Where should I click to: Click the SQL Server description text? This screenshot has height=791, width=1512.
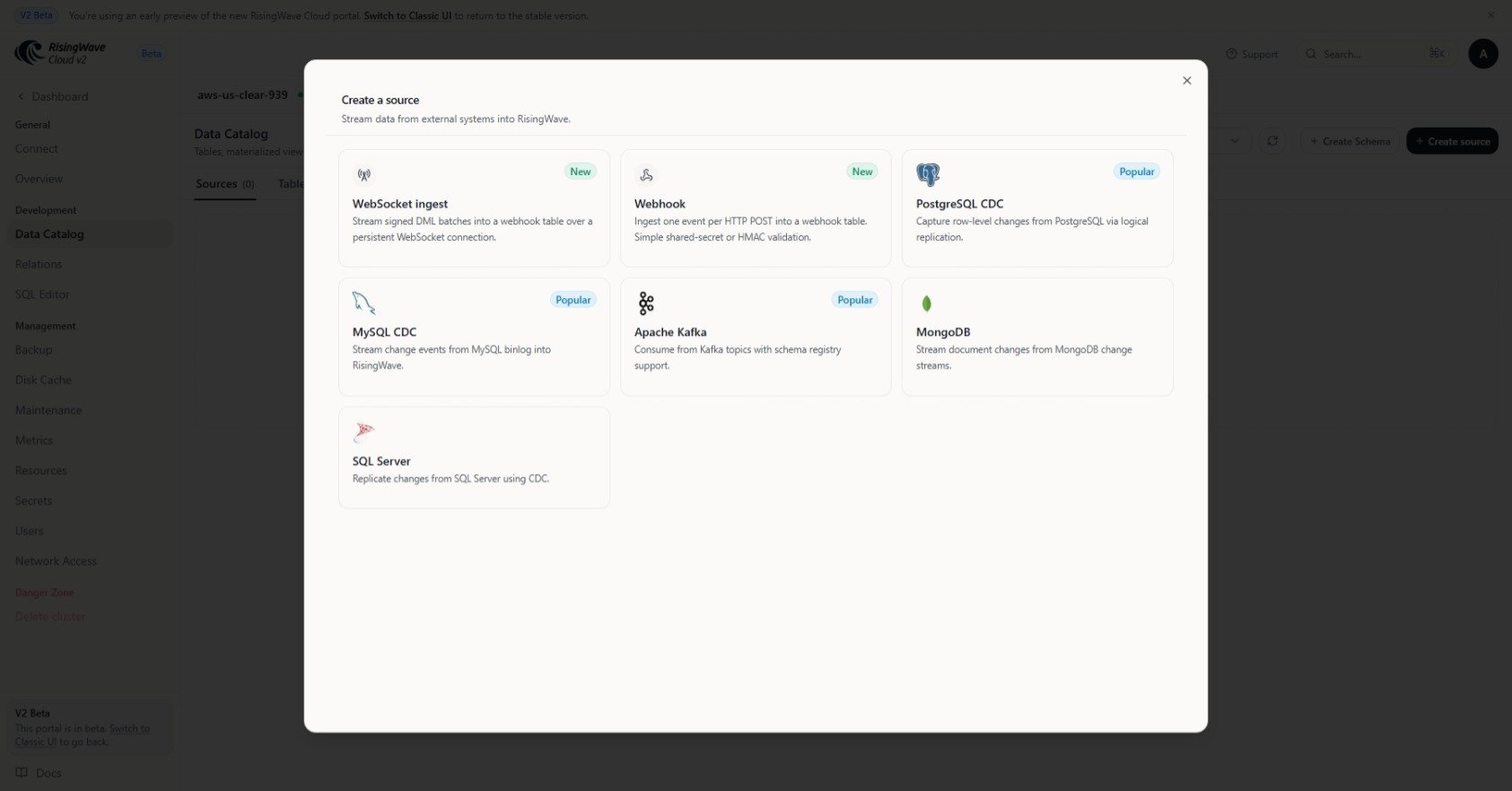450,479
